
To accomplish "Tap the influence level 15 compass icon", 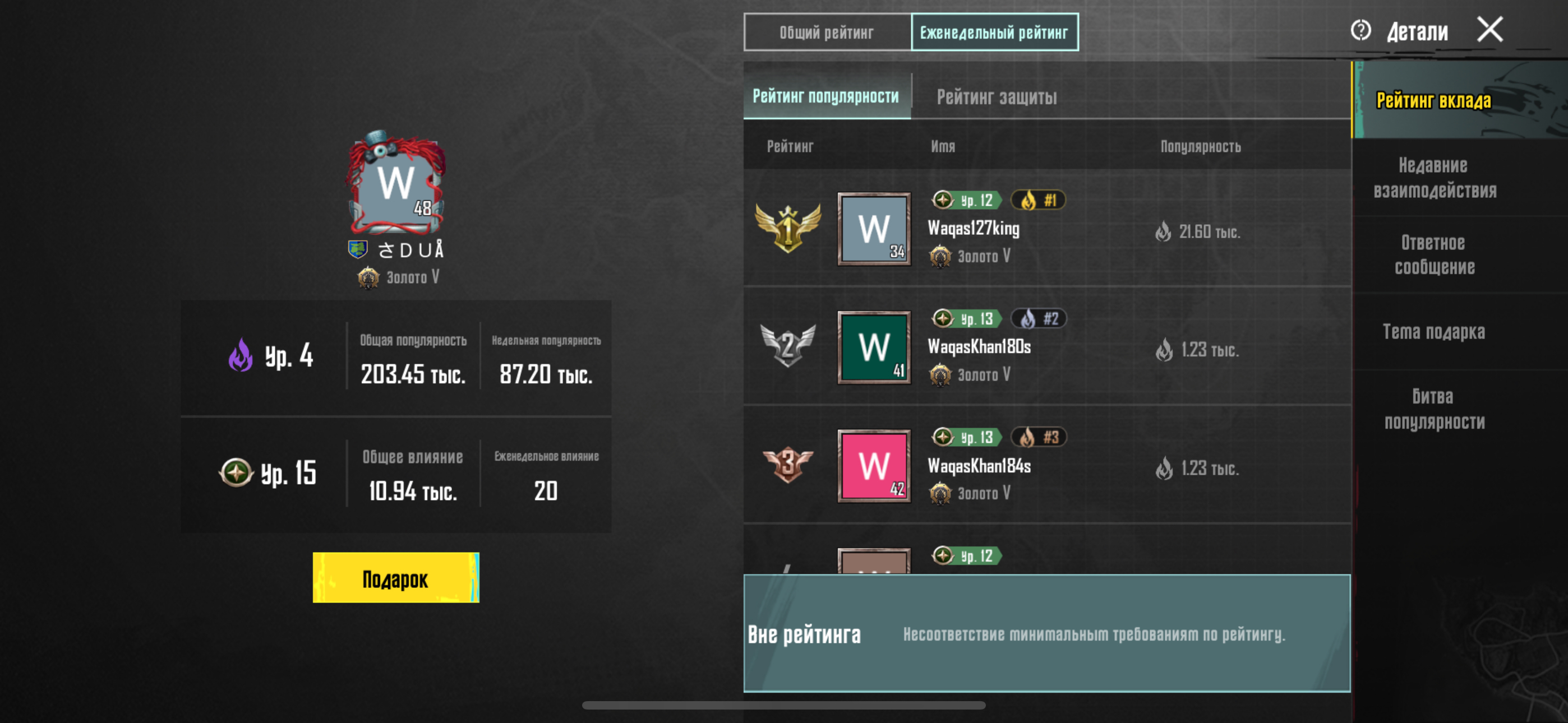I will (x=236, y=472).
